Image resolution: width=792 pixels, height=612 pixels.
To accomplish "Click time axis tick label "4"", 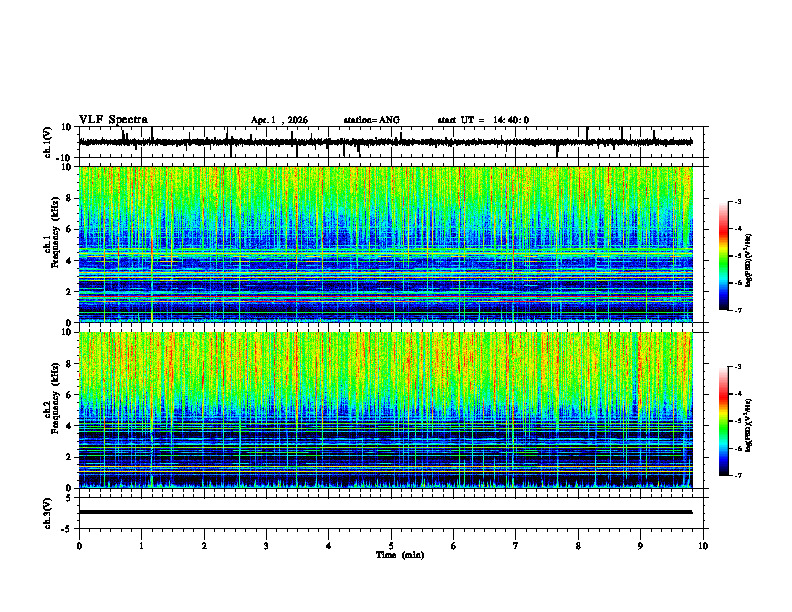I will (329, 546).
